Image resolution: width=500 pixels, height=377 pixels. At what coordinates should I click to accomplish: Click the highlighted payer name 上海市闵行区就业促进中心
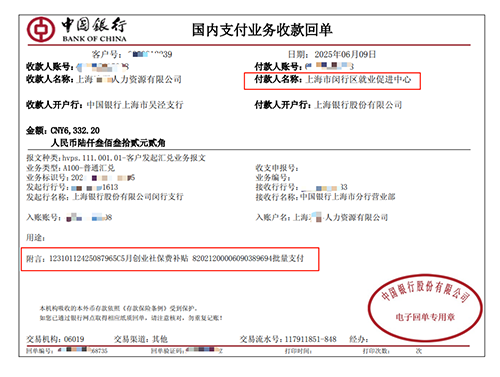click(358, 79)
